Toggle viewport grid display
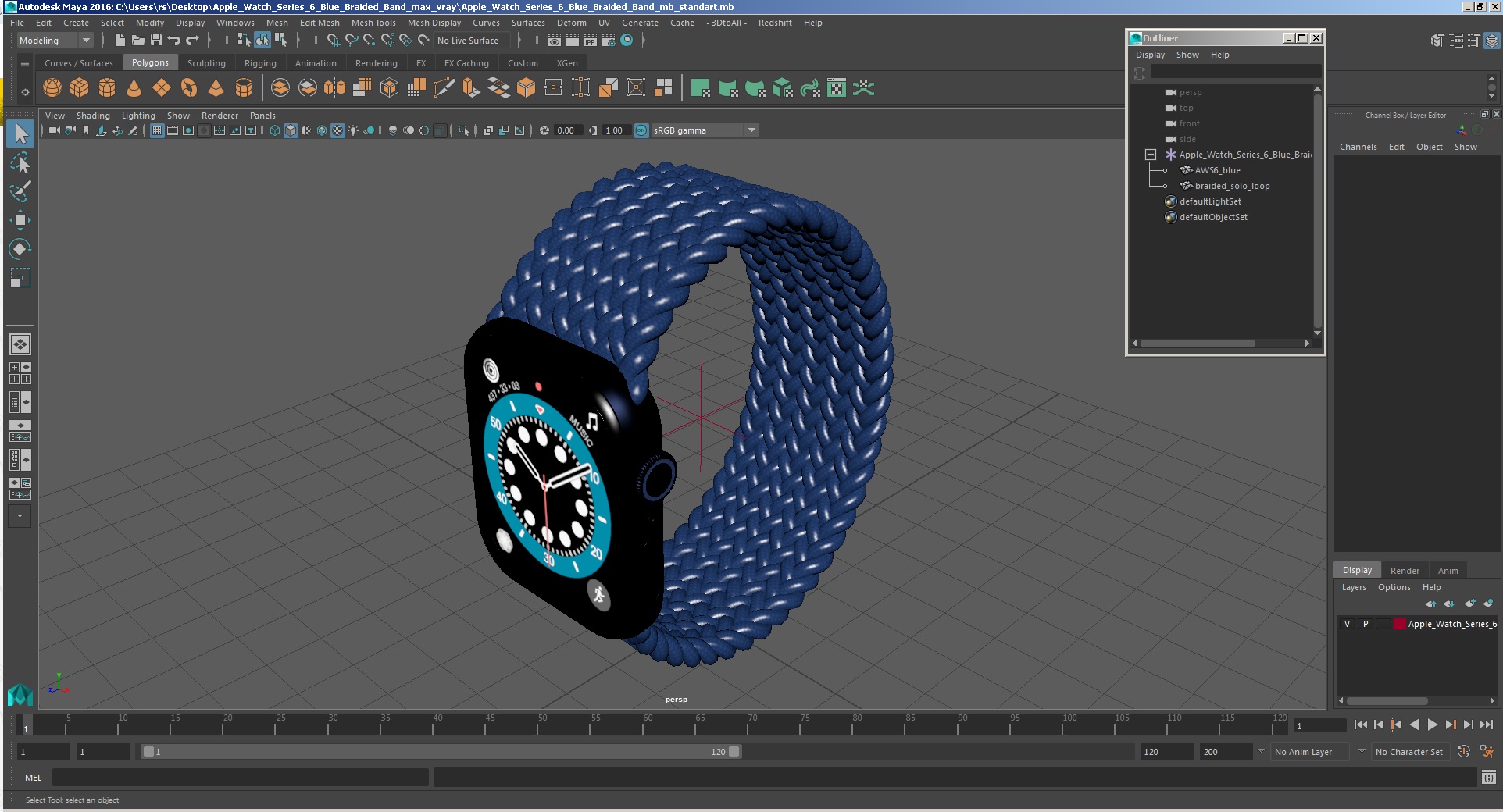The width and height of the screenshot is (1503, 812). pyautogui.click(x=157, y=130)
